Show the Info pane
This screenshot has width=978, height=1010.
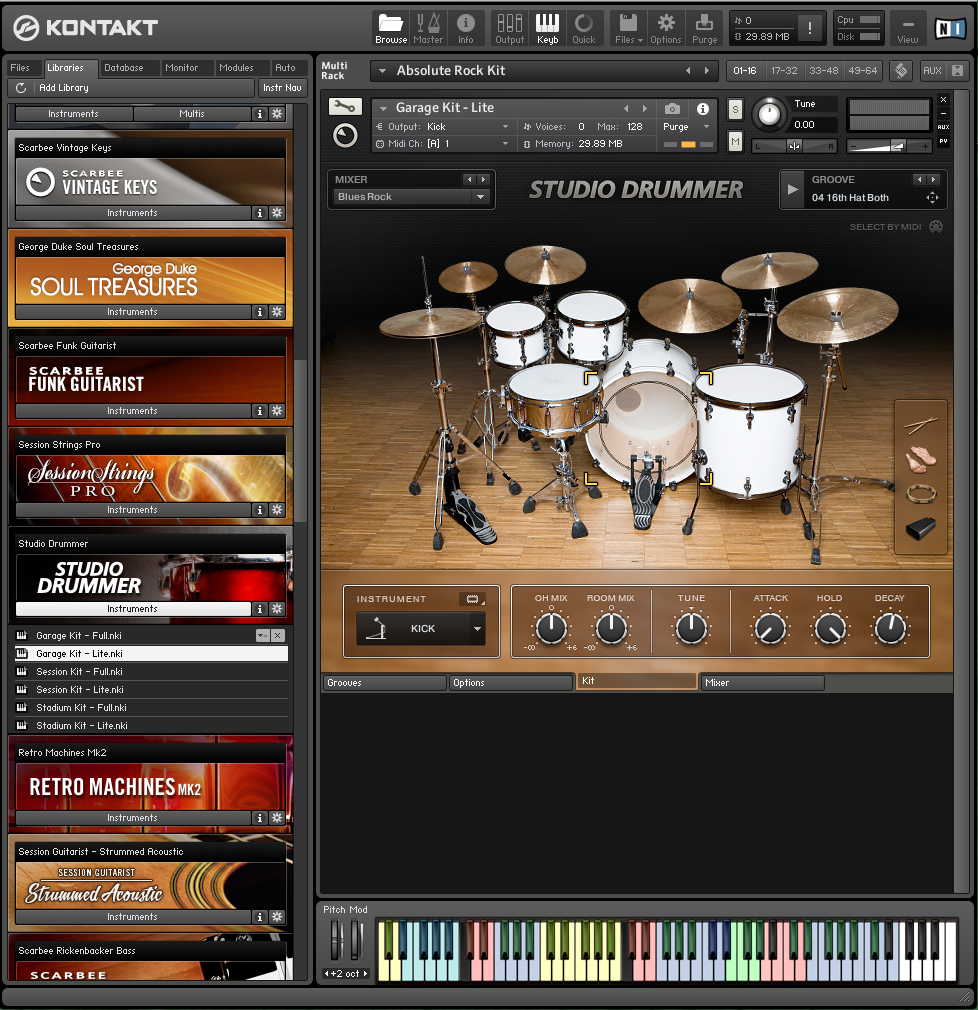465,29
